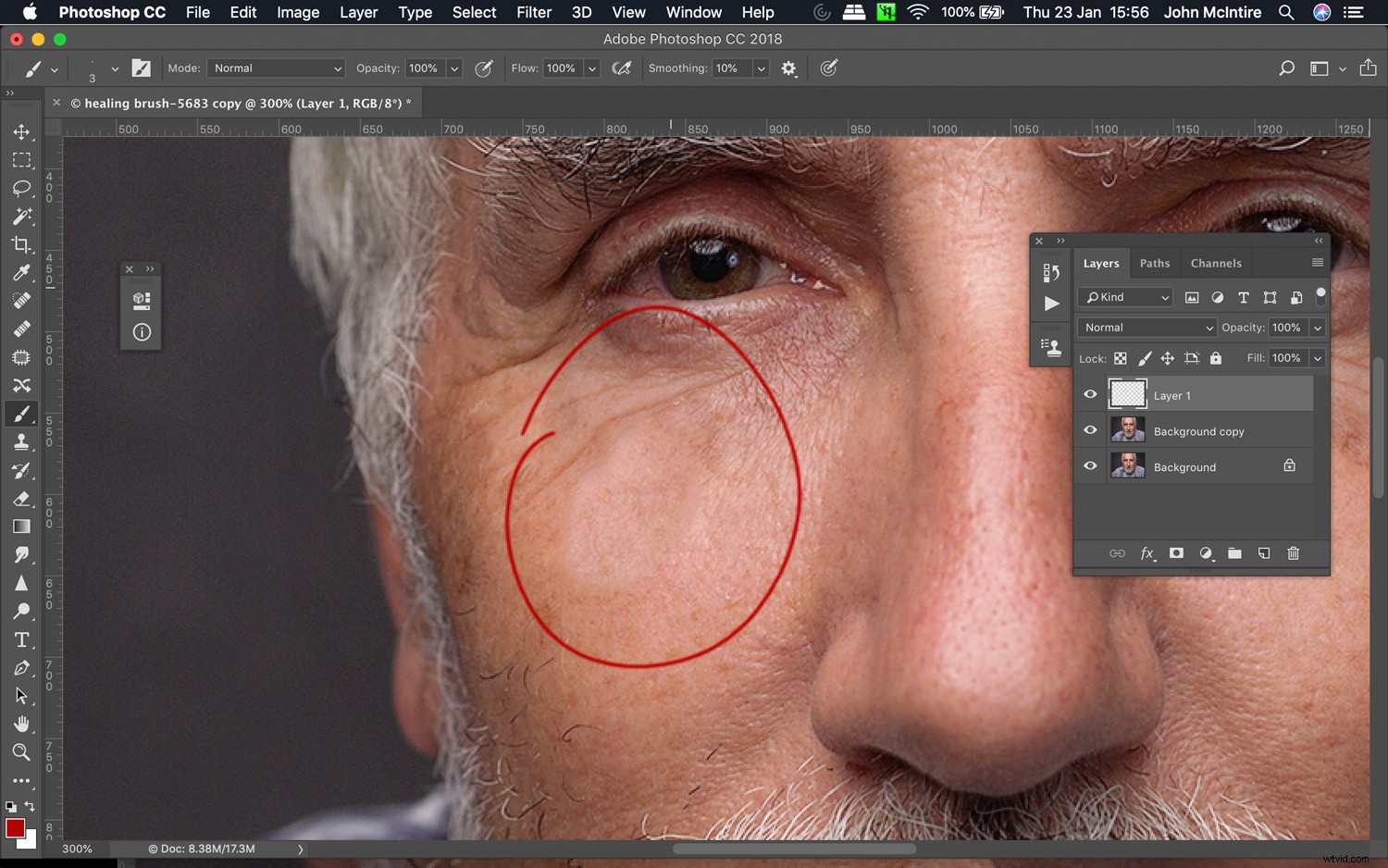Hide the Layer 1 layer
This screenshot has width=1388, height=868.
1090,393
